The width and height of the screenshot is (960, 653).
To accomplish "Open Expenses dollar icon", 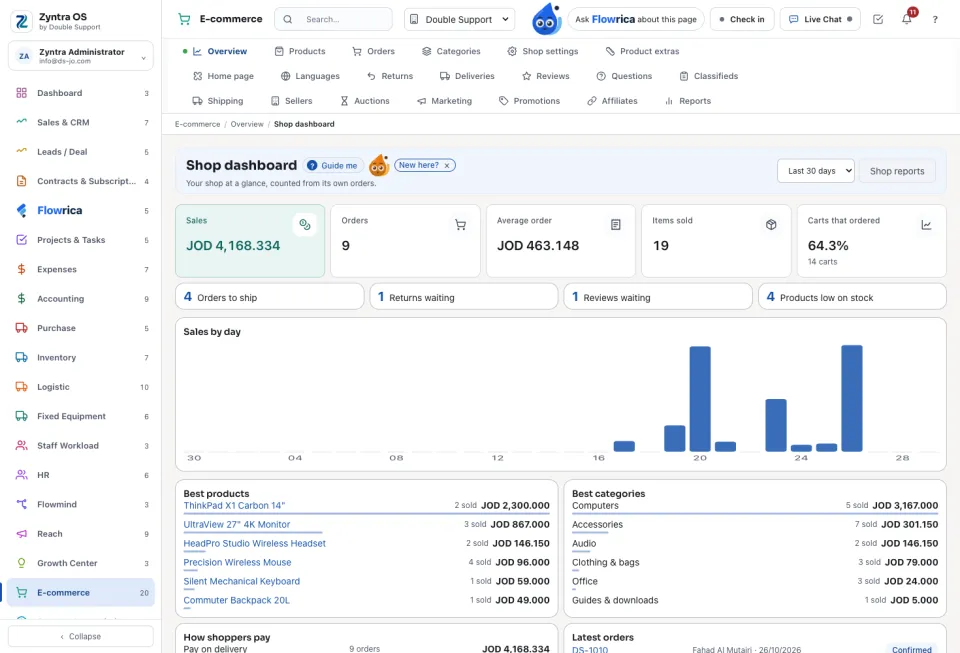I will click(21, 269).
